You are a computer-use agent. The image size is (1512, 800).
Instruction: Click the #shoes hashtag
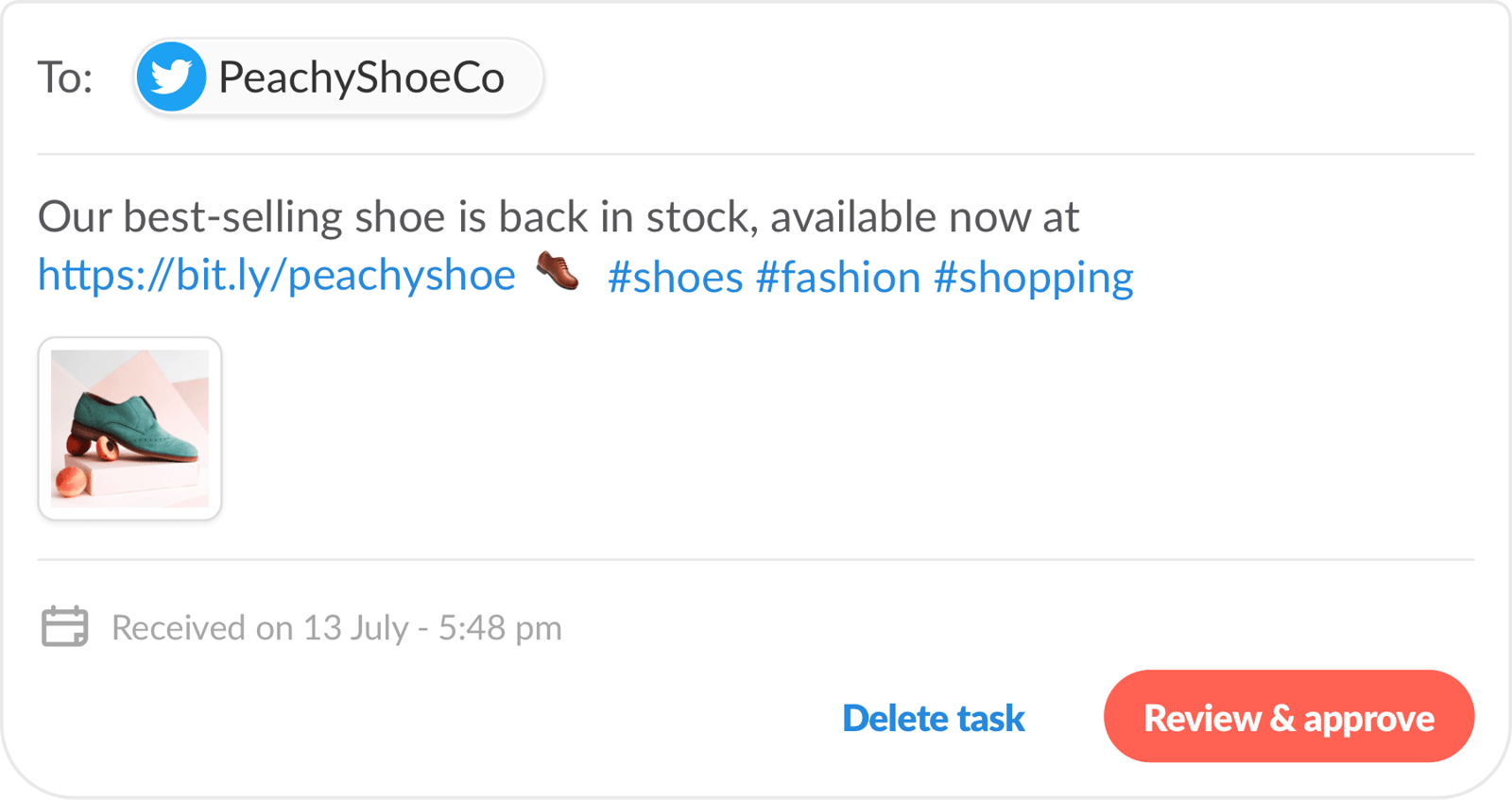(x=675, y=278)
